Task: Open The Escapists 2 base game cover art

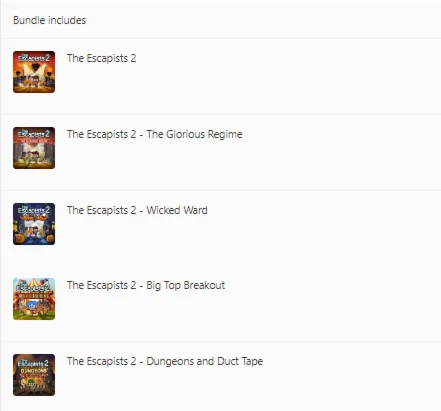Action: point(34,72)
